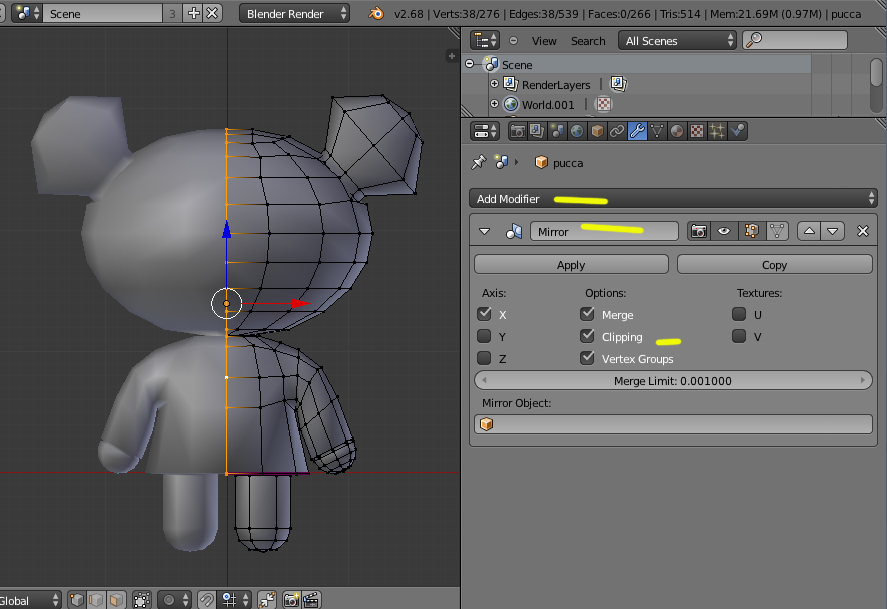Screen dimensions: 887x609
Task: Toggle Mirror modifier viewport visibility eye
Action: (x=723, y=231)
